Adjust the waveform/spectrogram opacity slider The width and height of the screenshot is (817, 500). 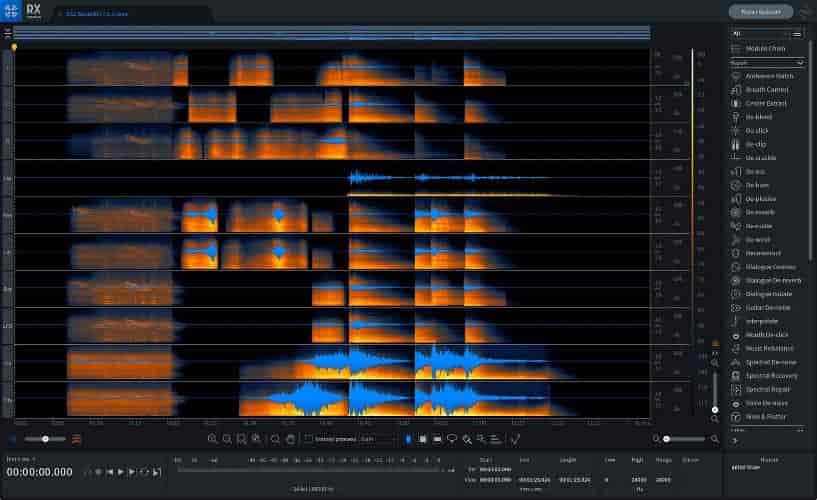click(45, 439)
